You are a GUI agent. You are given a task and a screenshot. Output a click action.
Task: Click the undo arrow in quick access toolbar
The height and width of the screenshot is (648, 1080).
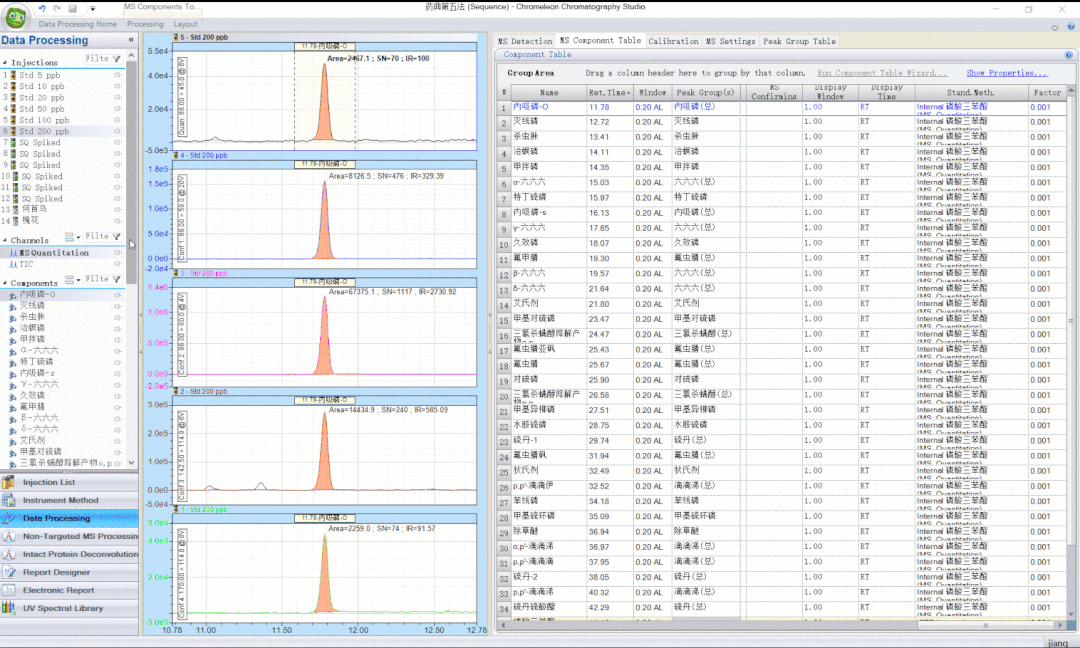(x=42, y=8)
